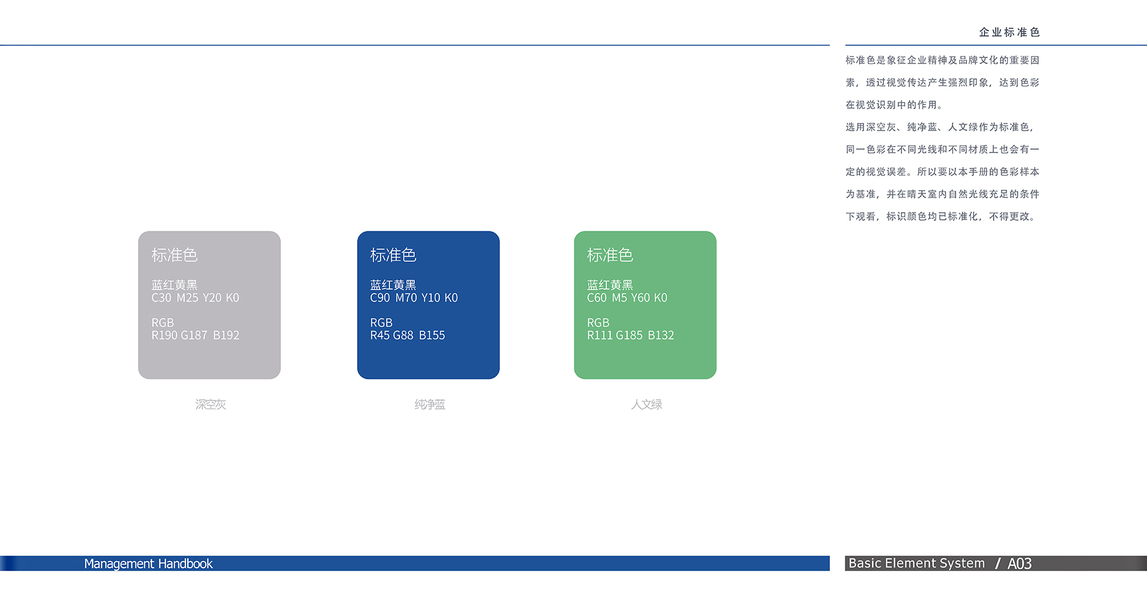Click the paragraph line starting 标准色是象征
Viewport: 1147px width, 600px height.
942,60
